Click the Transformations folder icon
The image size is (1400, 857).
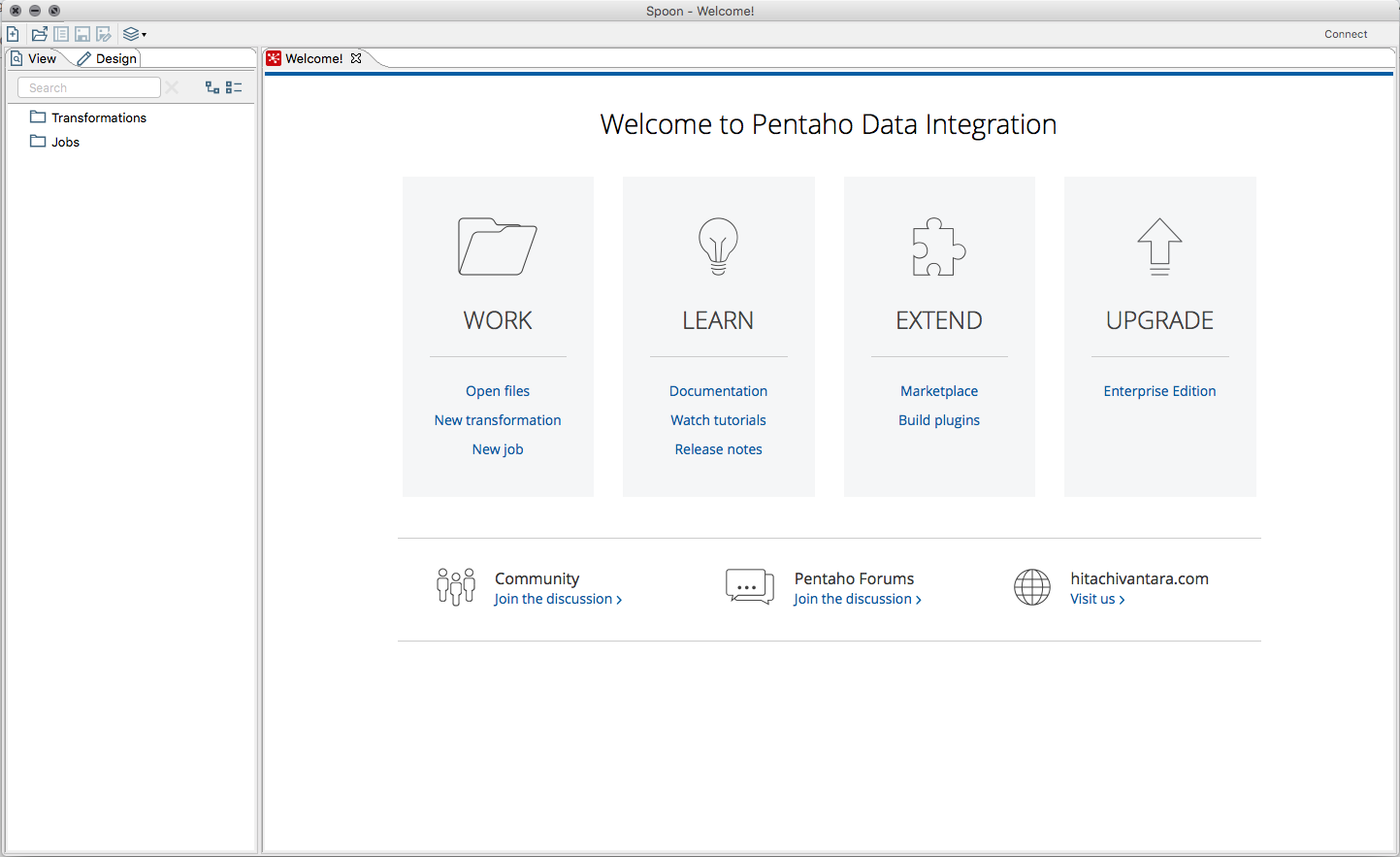tap(38, 116)
